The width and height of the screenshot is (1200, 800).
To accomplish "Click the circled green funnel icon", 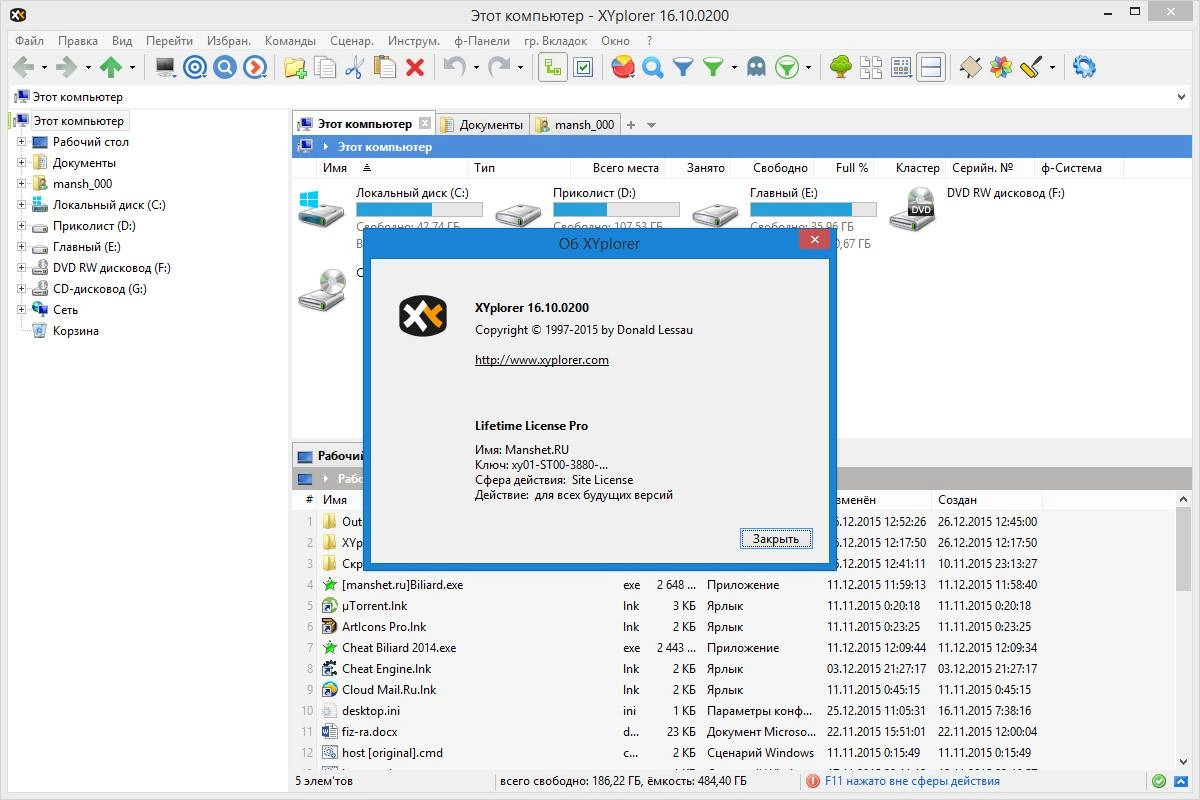I will (x=788, y=67).
